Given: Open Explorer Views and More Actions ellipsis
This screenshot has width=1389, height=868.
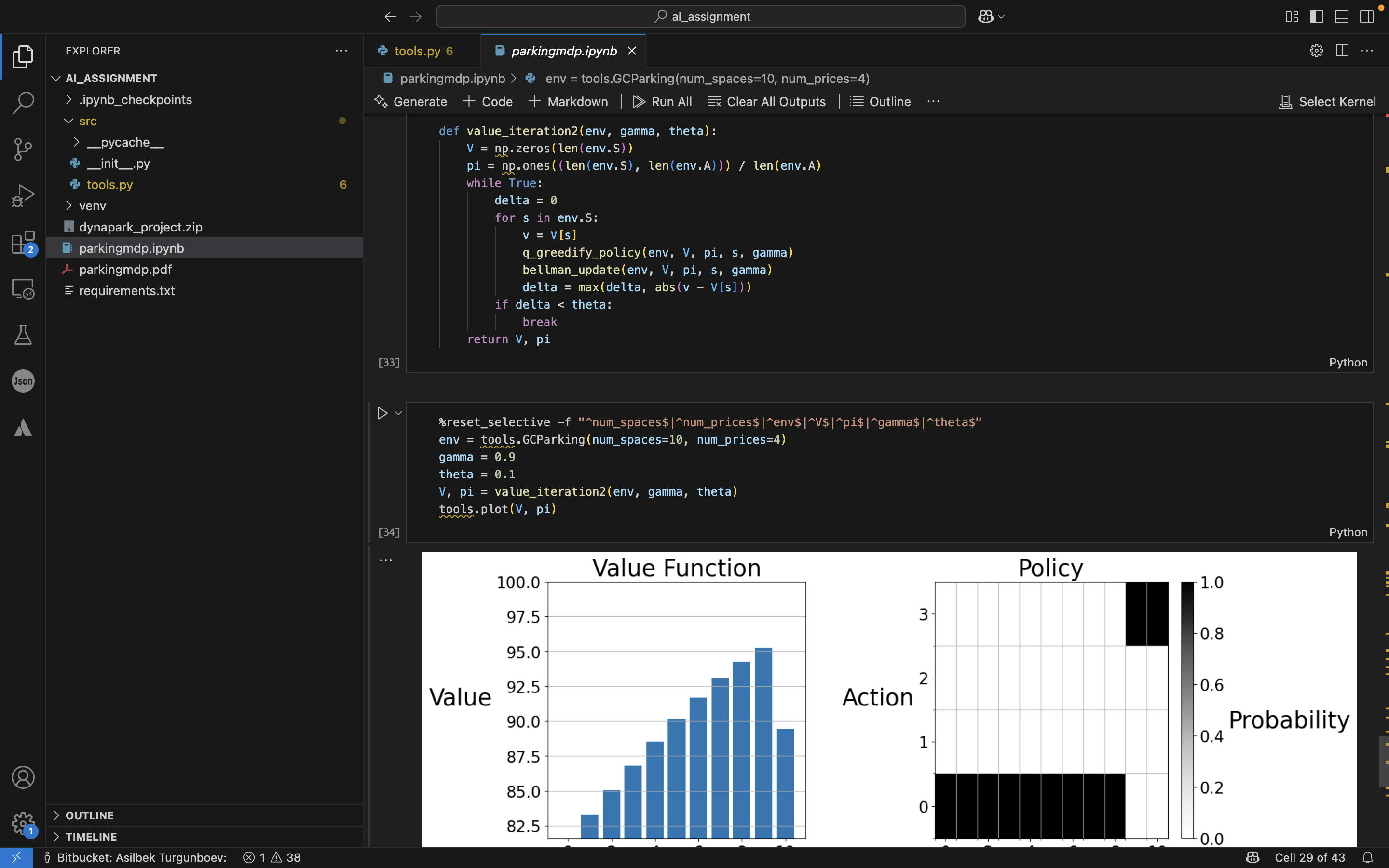Looking at the screenshot, I should coord(341,51).
